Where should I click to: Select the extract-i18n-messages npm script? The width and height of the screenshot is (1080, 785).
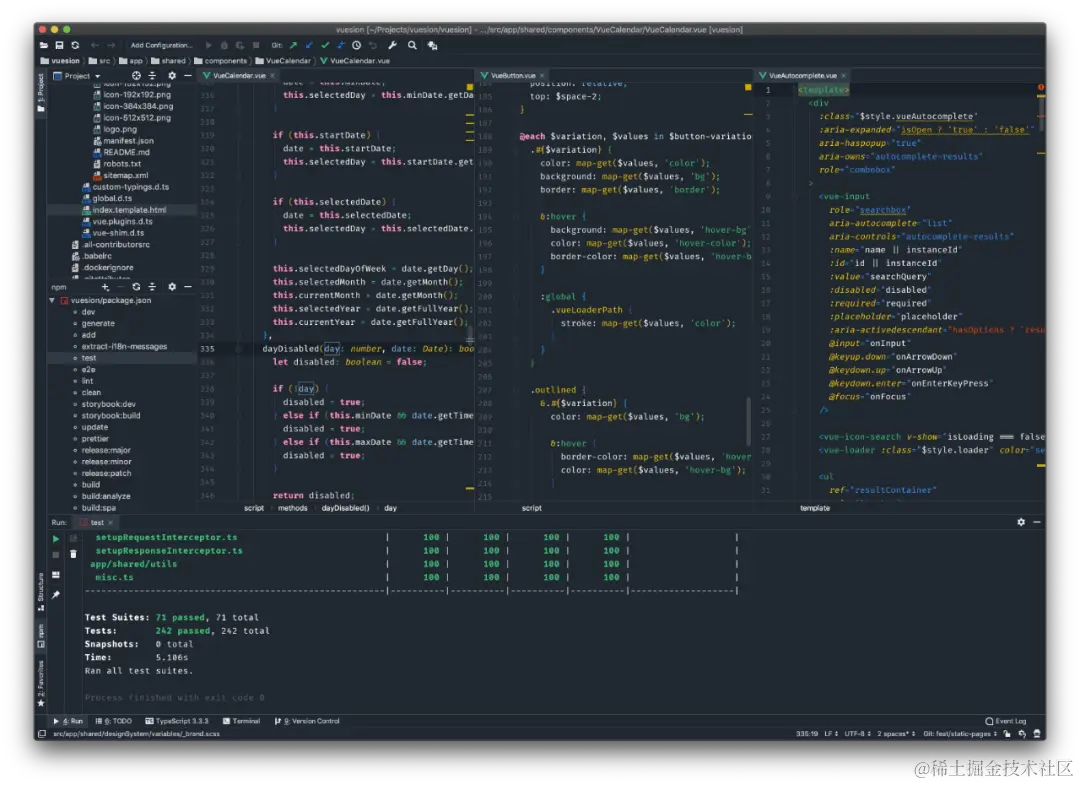pyautogui.click(x=124, y=347)
